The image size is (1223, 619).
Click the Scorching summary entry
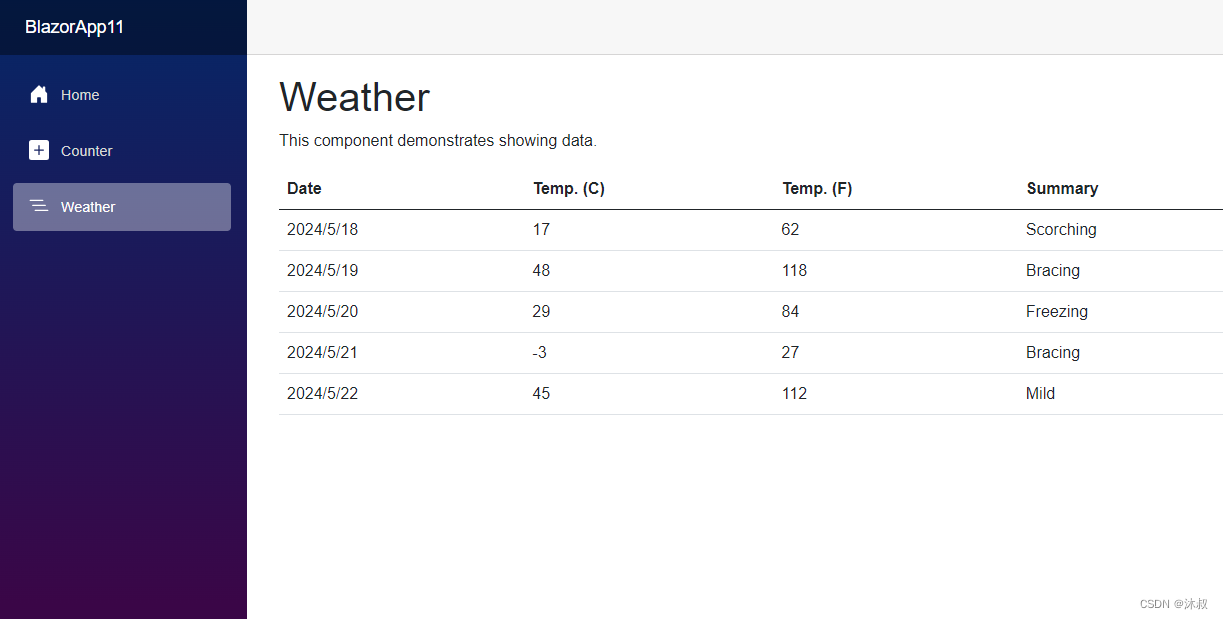pos(1061,229)
